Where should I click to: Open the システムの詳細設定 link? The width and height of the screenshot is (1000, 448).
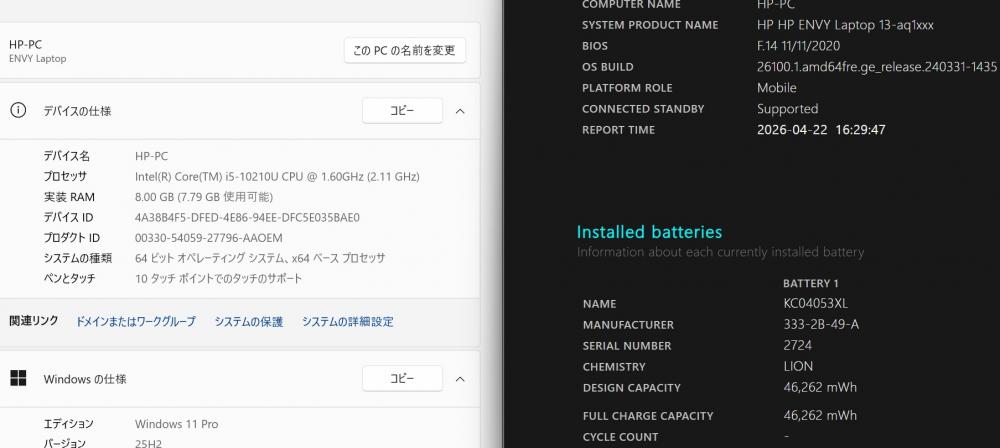pos(348,322)
